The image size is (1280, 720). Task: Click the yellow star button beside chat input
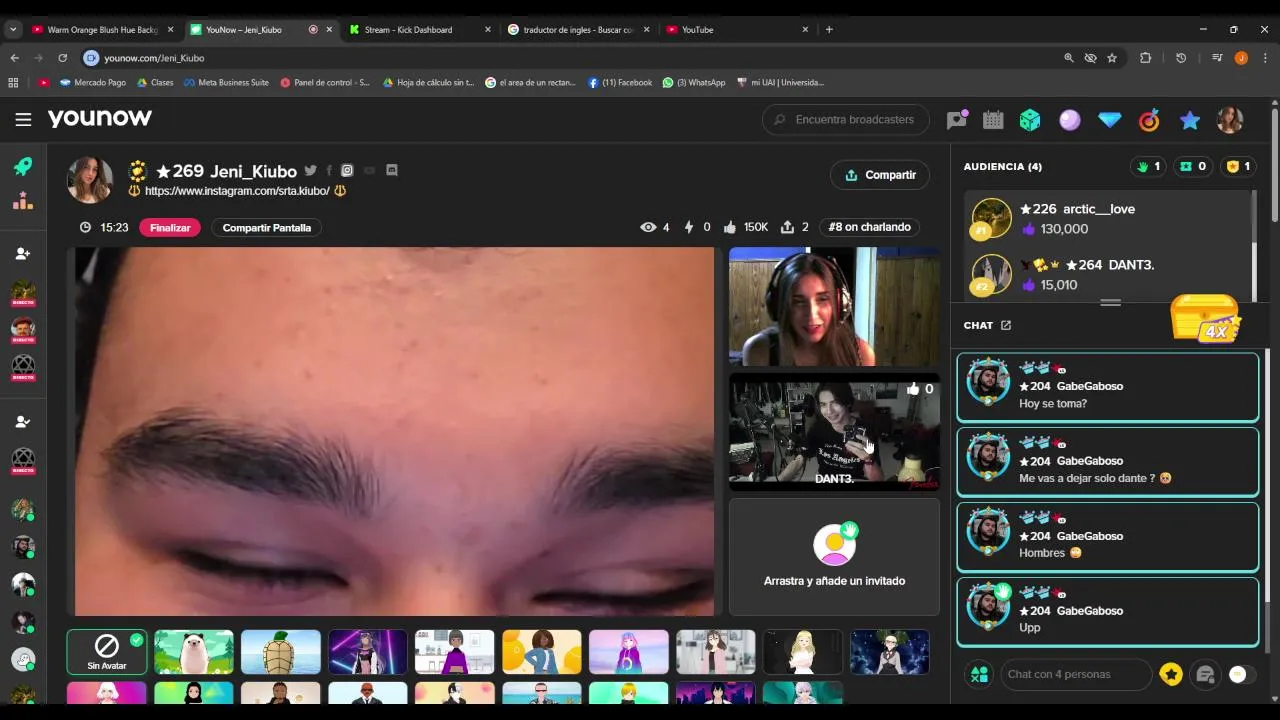tap(1171, 674)
